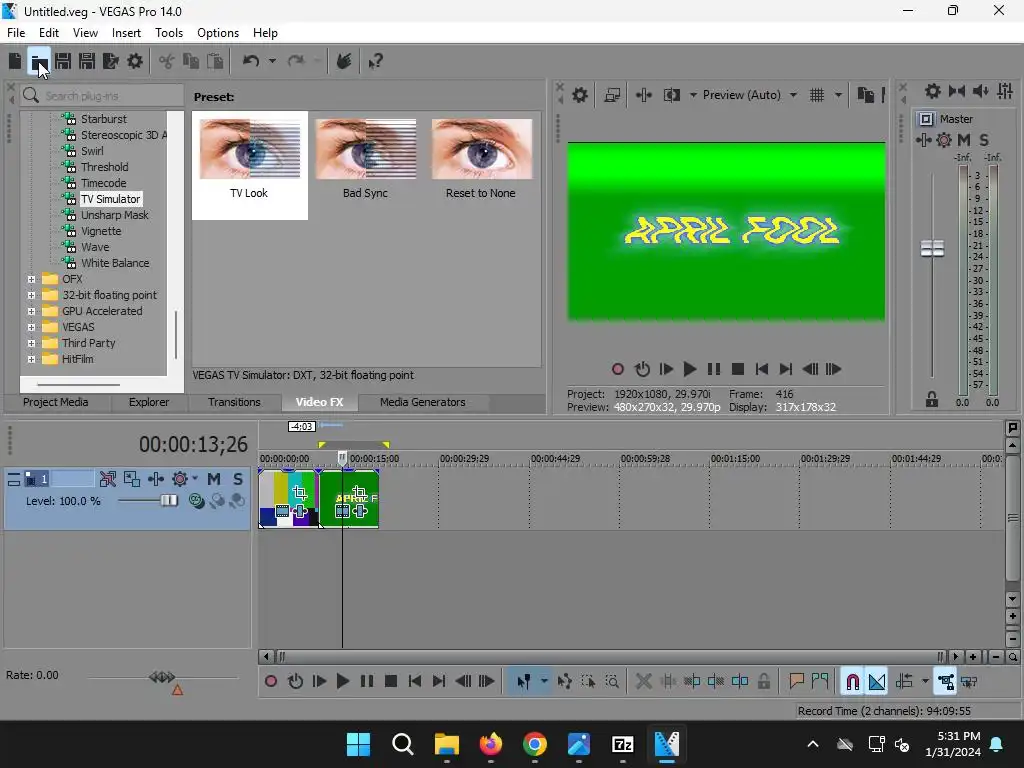The width and height of the screenshot is (1024, 768).
Task: Click the Trim timeline tool icon
Action: pos(668,682)
